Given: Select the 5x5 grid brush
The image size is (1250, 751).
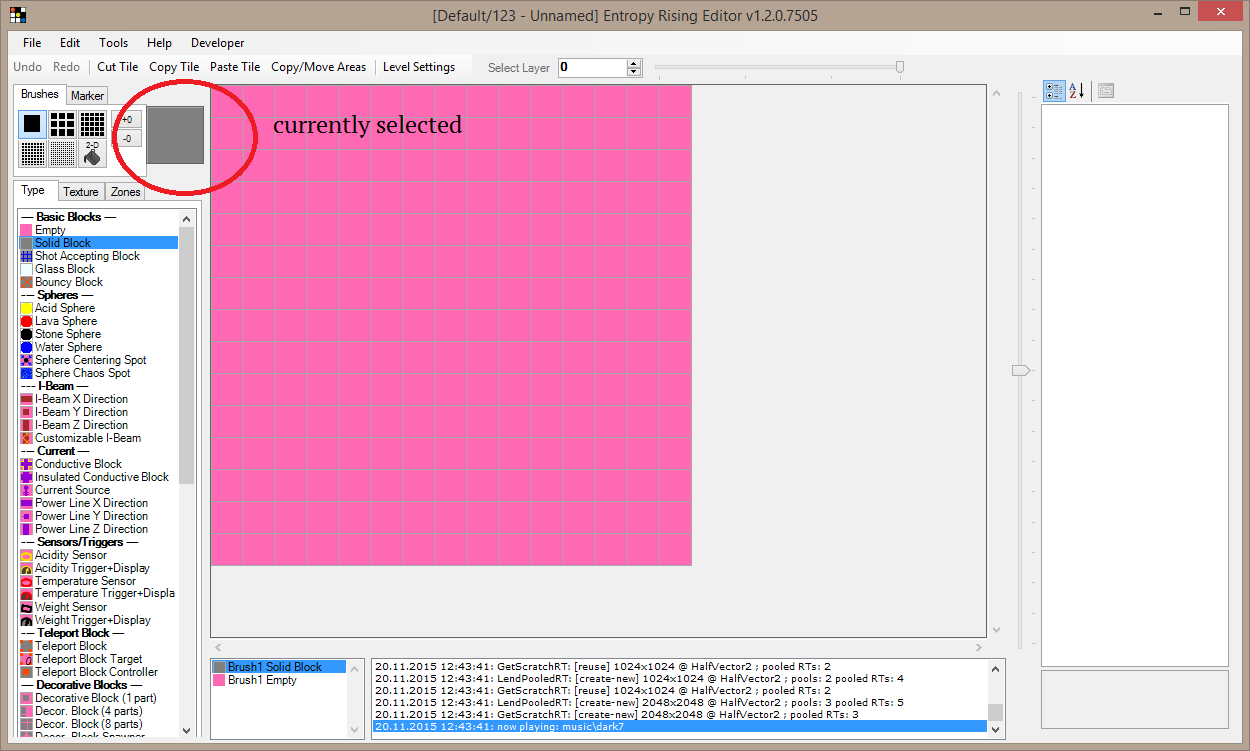Looking at the screenshot, I should [x=92, y=124].
